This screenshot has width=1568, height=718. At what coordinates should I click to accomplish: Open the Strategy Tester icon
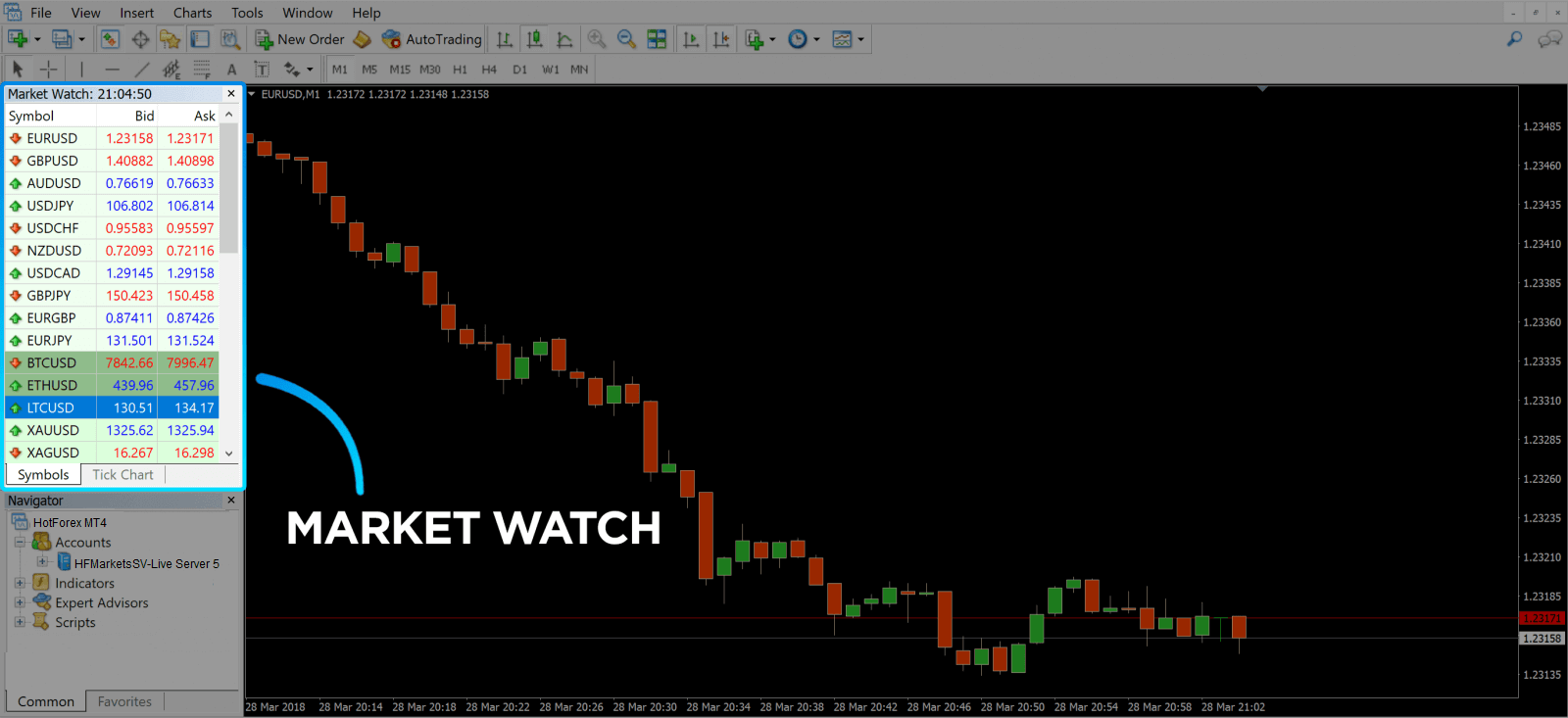(x=230, y=39)
